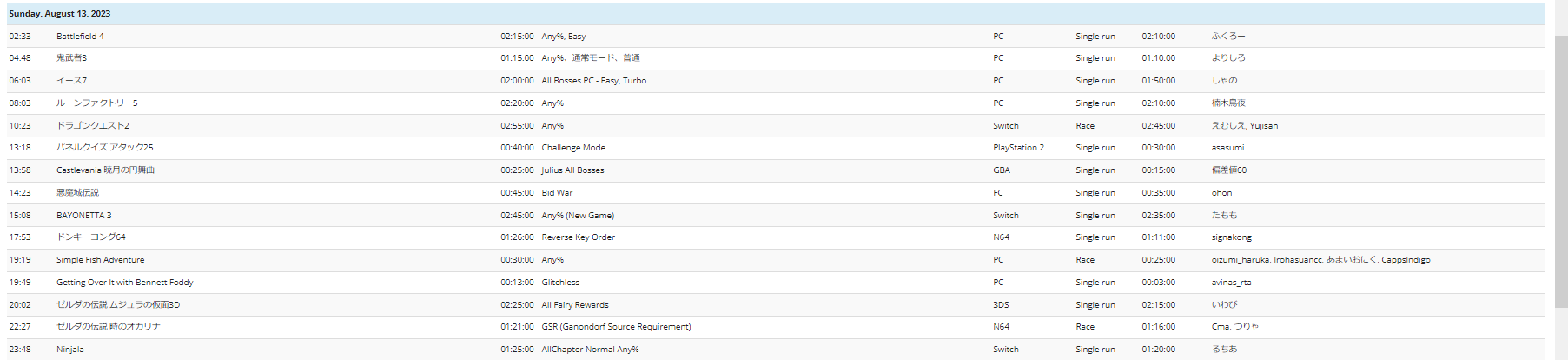Click the 'Bid War' category
1568x360 pixels.
tap(557, 193)
